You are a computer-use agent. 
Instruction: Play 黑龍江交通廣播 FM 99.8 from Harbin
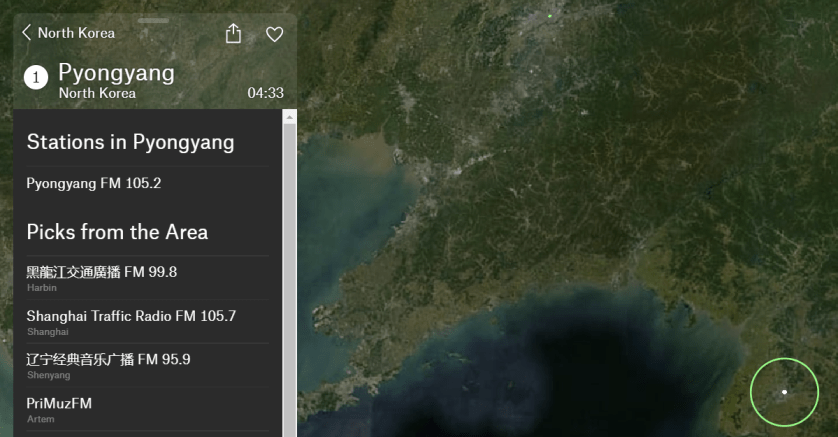[x=101, y=272]
